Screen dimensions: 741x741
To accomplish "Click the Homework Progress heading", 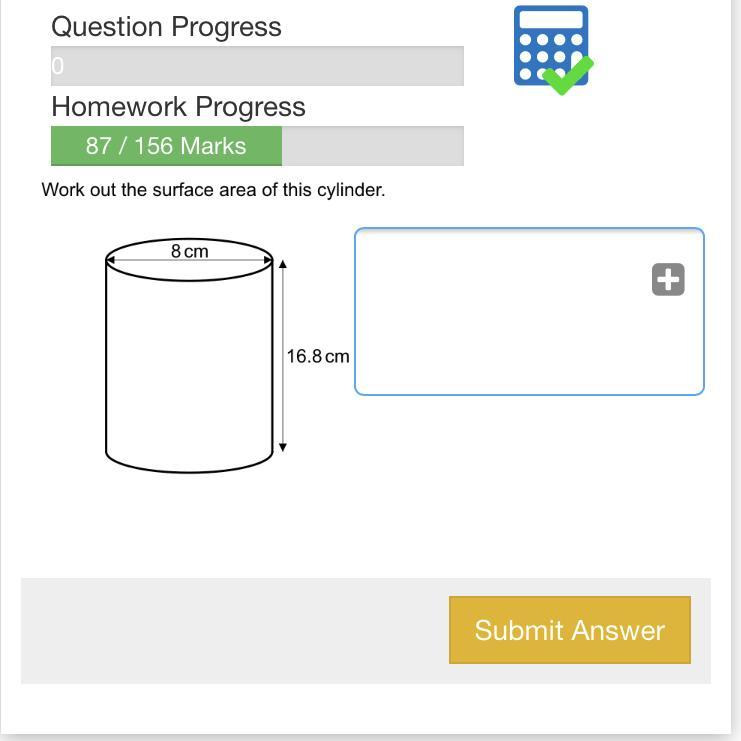I will [x=178, y=107].
